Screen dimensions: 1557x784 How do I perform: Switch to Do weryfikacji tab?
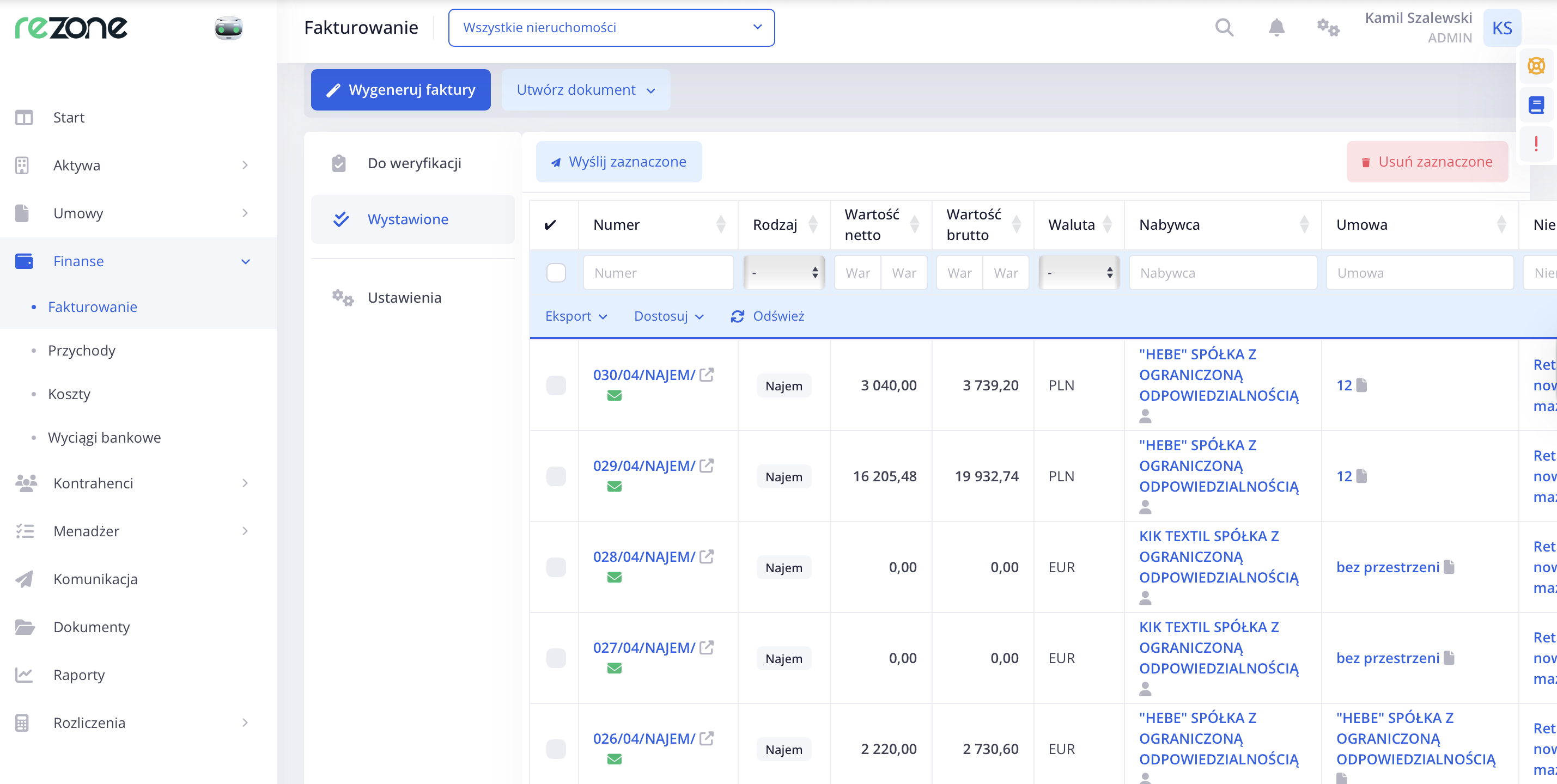coord(412,163)
